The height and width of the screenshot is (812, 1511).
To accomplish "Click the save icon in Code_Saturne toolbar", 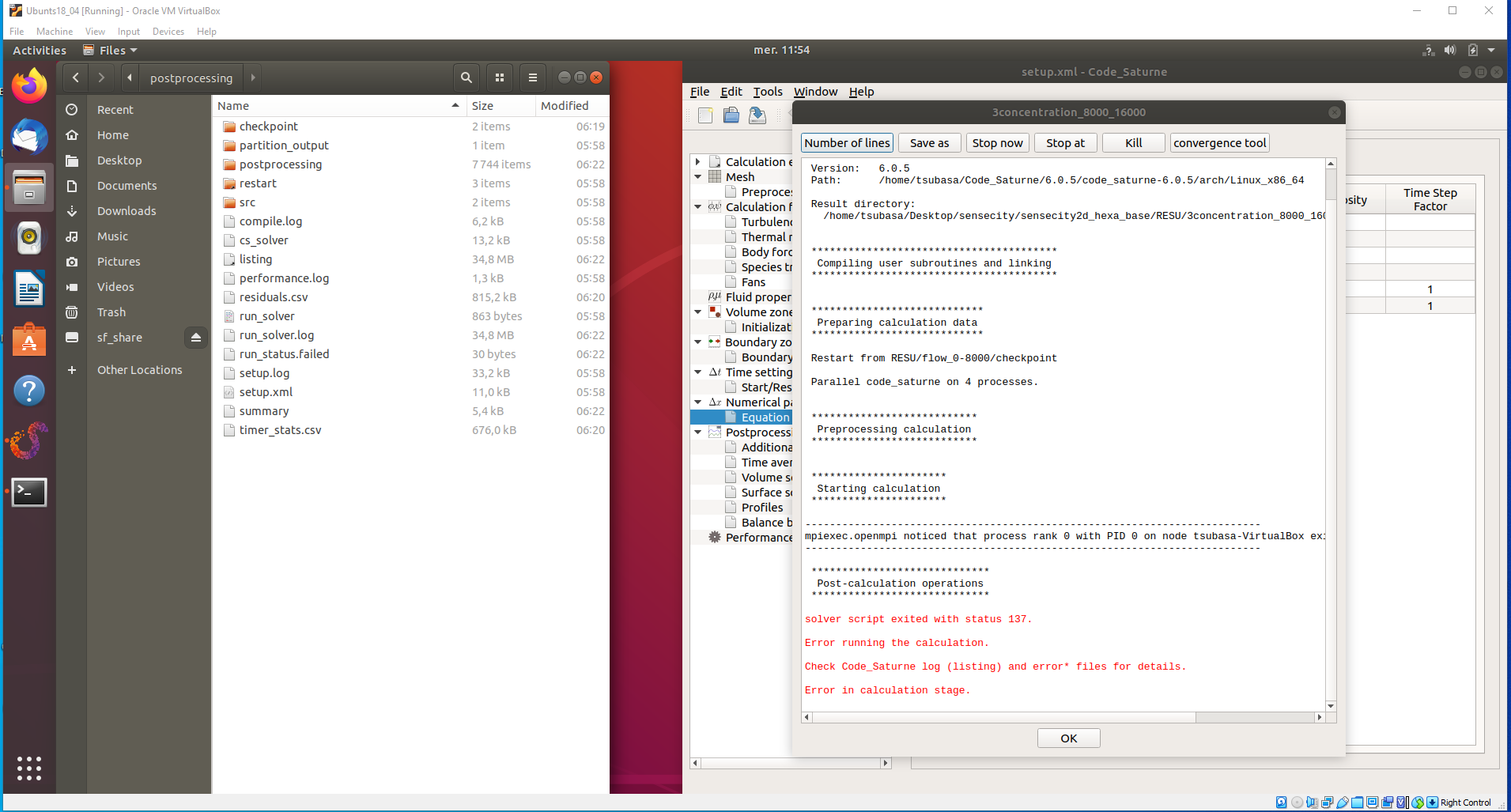I will 757,115.
